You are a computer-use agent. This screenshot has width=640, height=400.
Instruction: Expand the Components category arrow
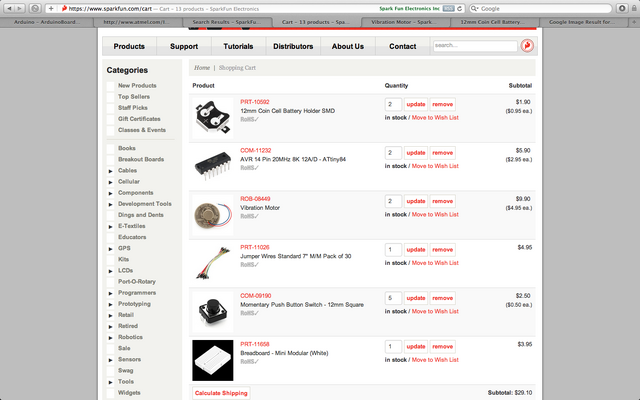click(111, 193)
